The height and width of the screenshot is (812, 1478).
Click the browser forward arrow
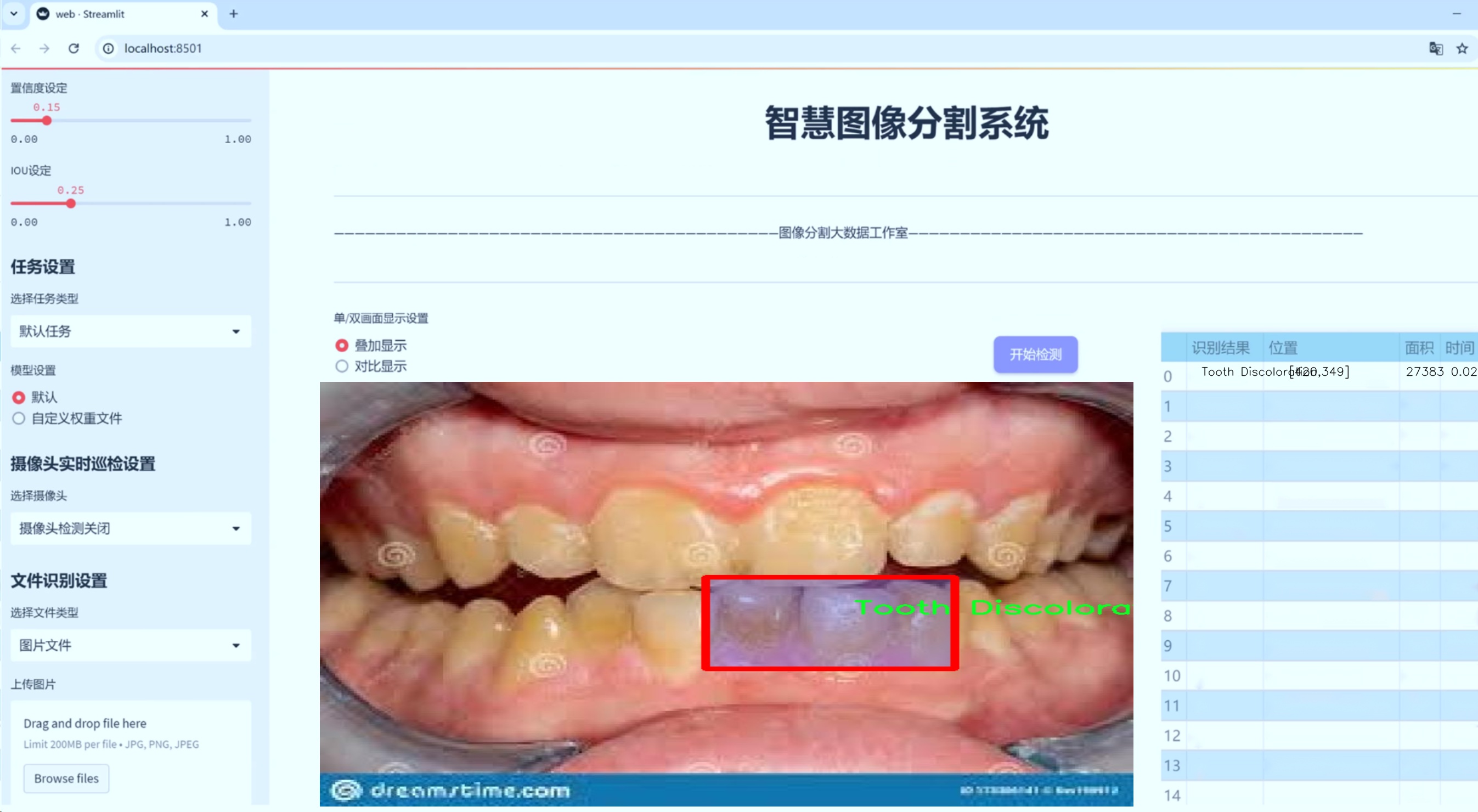tap(44, 48)
